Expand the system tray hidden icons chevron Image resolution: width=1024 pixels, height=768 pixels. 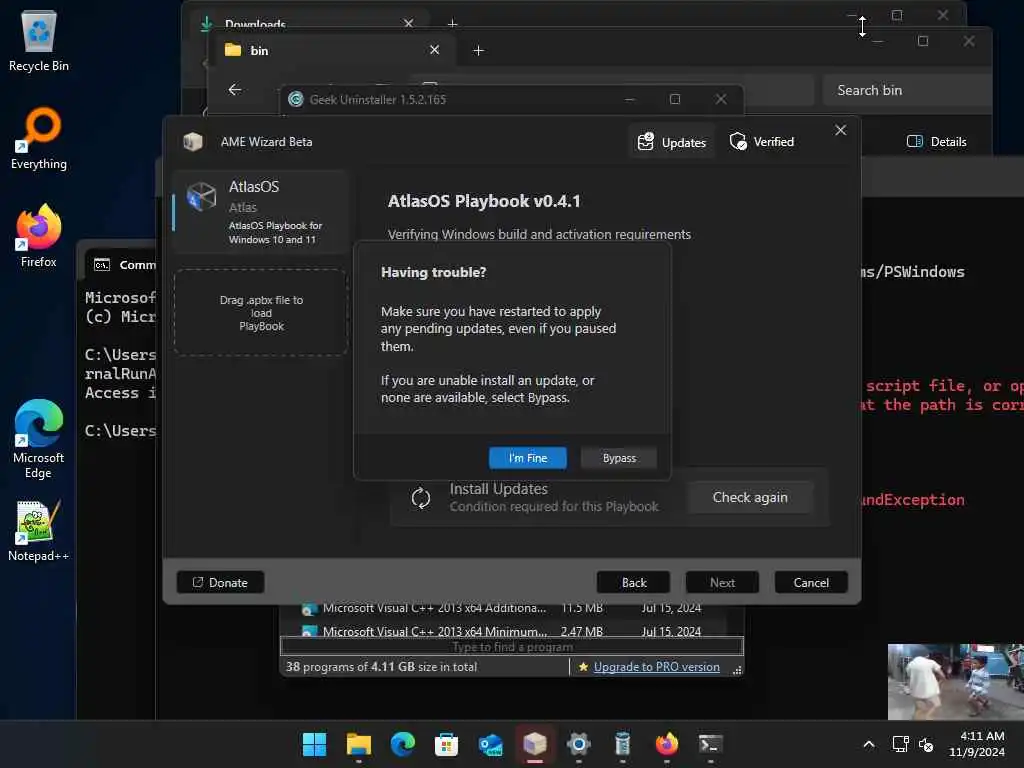[x=869, y=744]
